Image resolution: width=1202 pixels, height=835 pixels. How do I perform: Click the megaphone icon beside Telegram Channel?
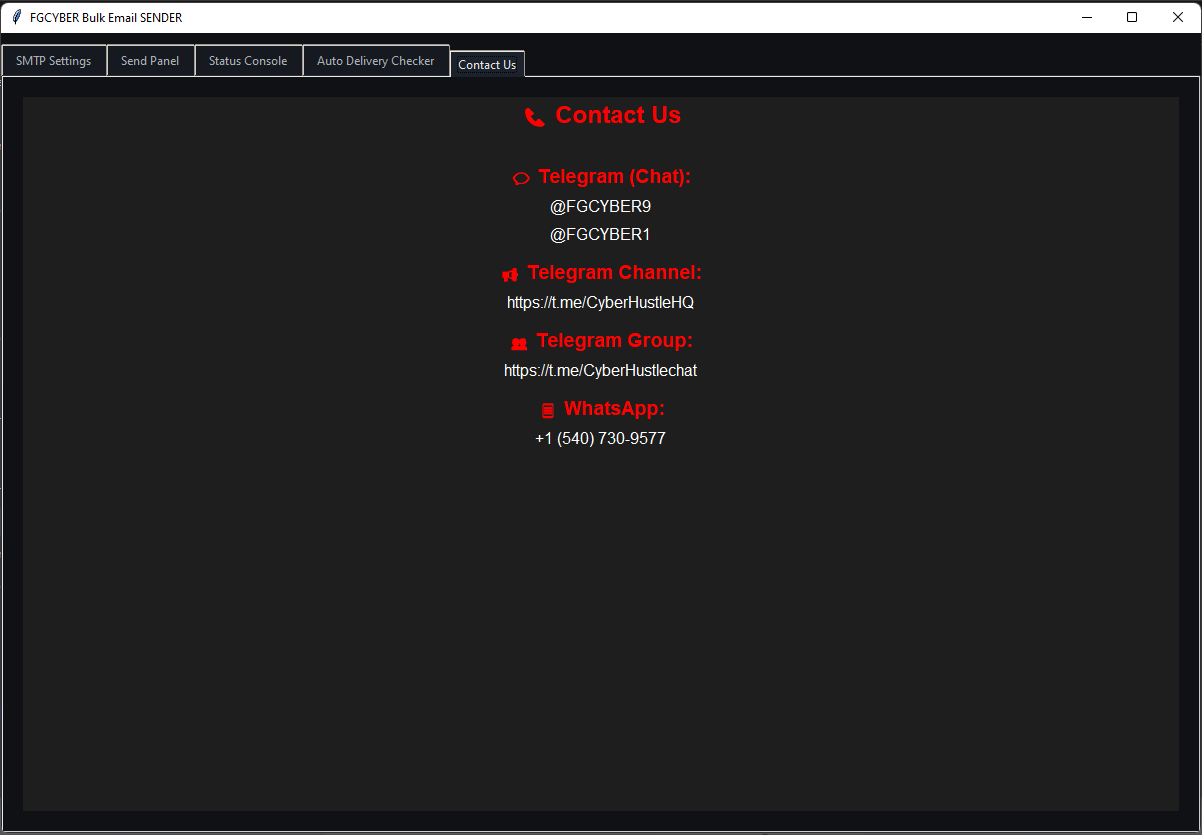tap(510, 274)
